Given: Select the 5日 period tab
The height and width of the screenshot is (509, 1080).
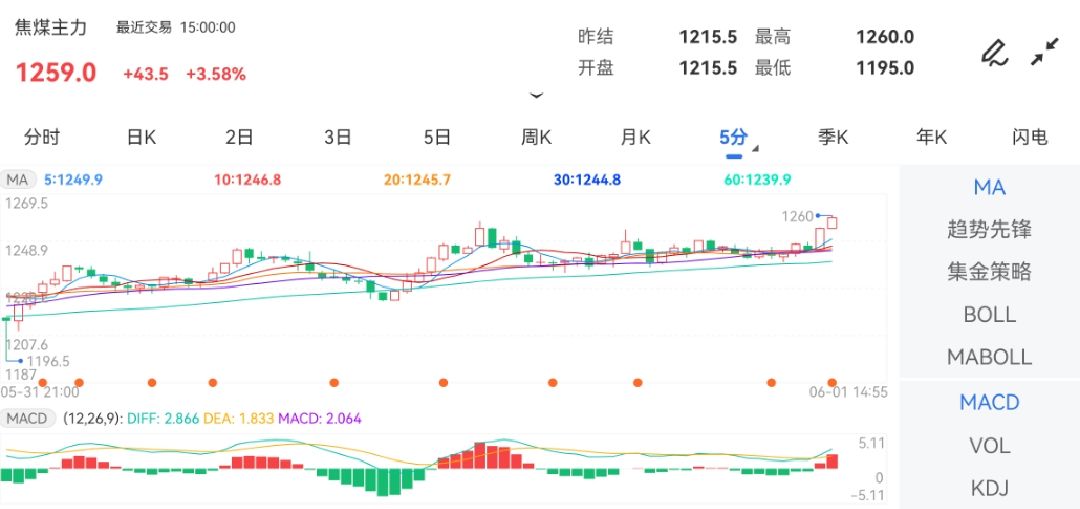Looking at the screenshot, I should (x=437, y=137).
